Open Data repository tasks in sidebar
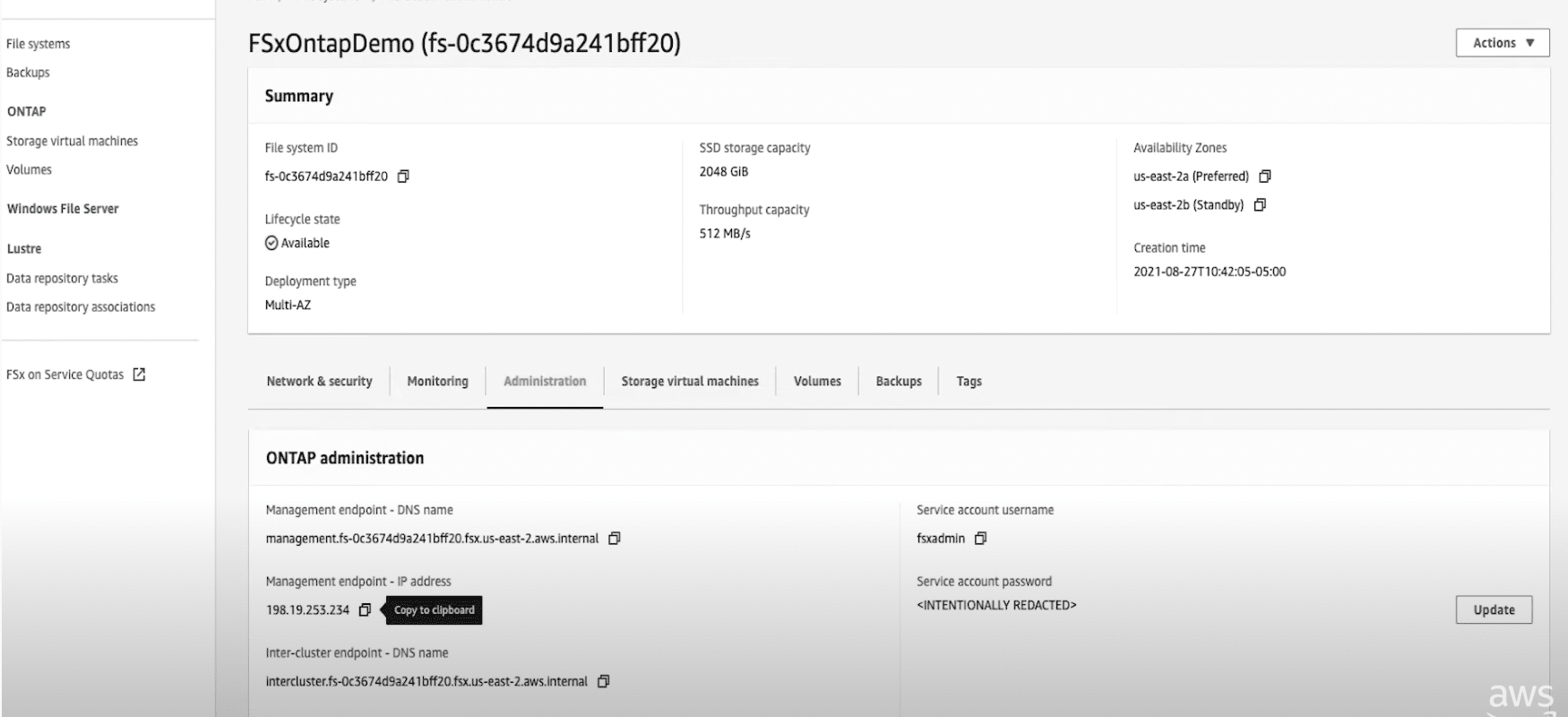Image resolution: width=1568 pixels, height=717 pixels. coord(62,278)
